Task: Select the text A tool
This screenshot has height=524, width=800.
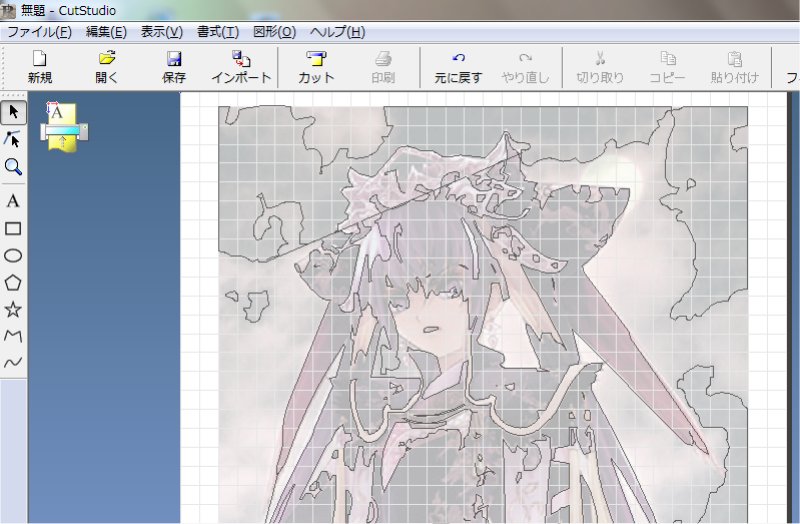Action: 13,201
